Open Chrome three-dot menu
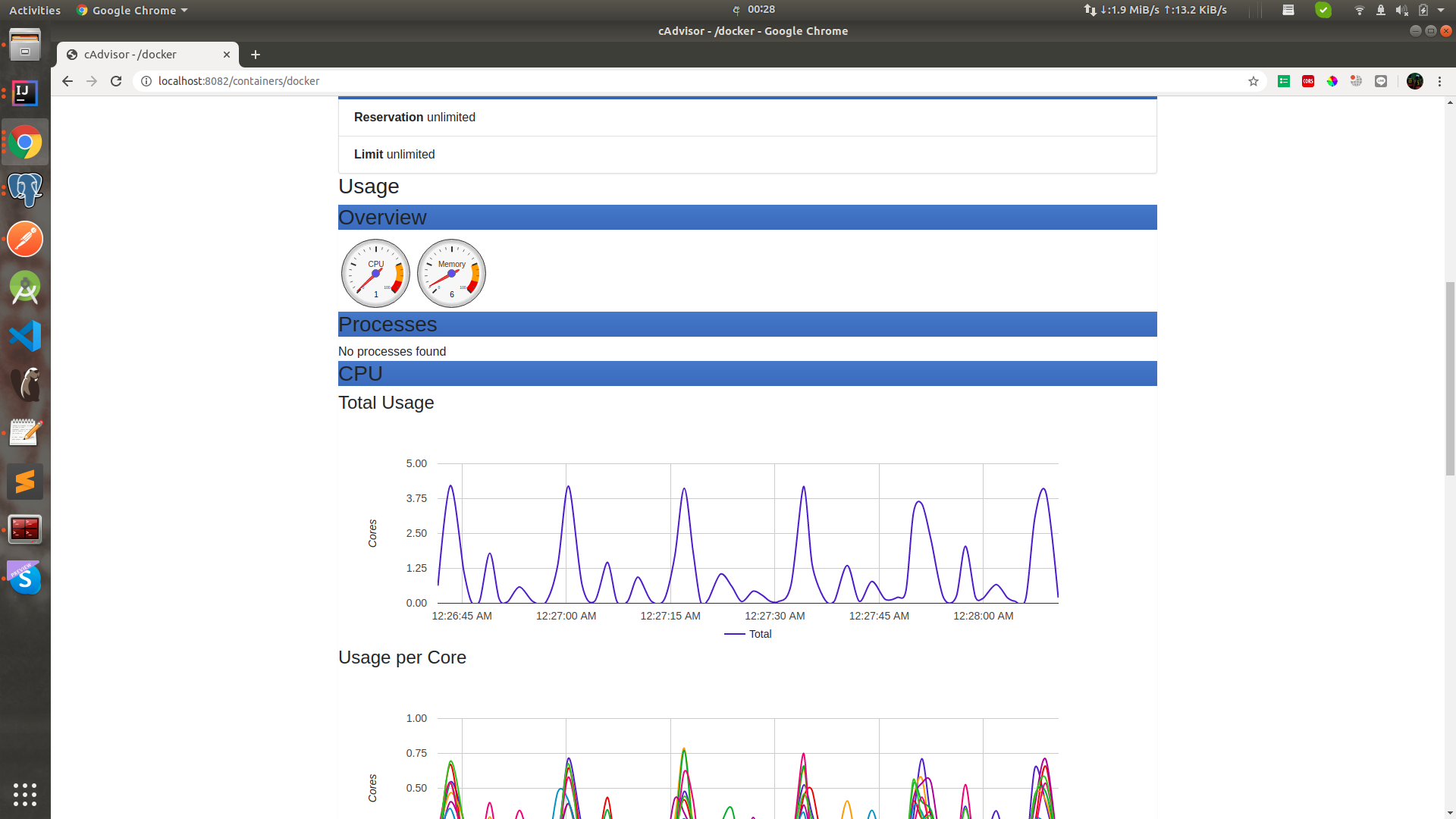Image resolution: width=1456 pixels, height=819 pixels. (x=1439, y=81)
